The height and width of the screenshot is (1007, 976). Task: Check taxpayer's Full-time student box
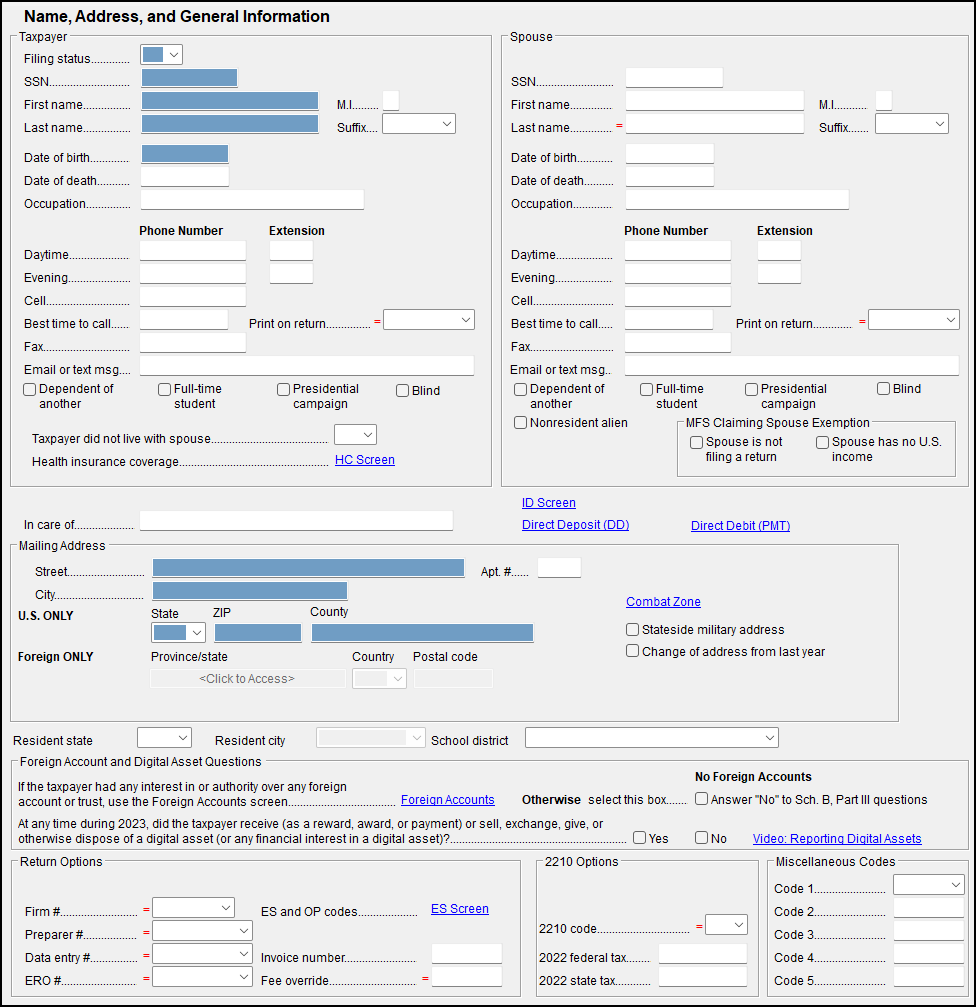pyautogui.click(x=164, y=390)
